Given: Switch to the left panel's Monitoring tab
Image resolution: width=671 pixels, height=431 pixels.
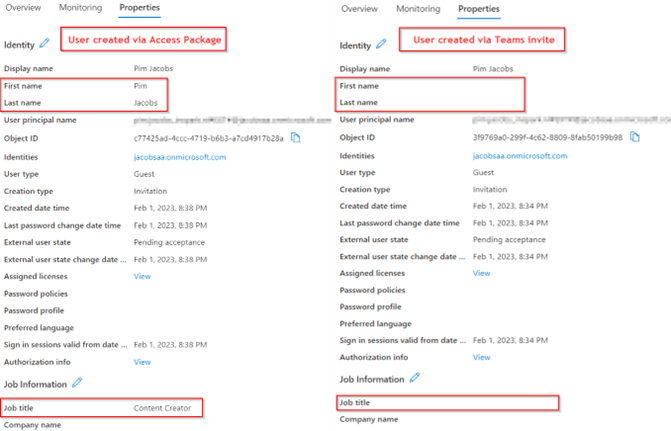Looking at the screenshot, I should (80, 8).
